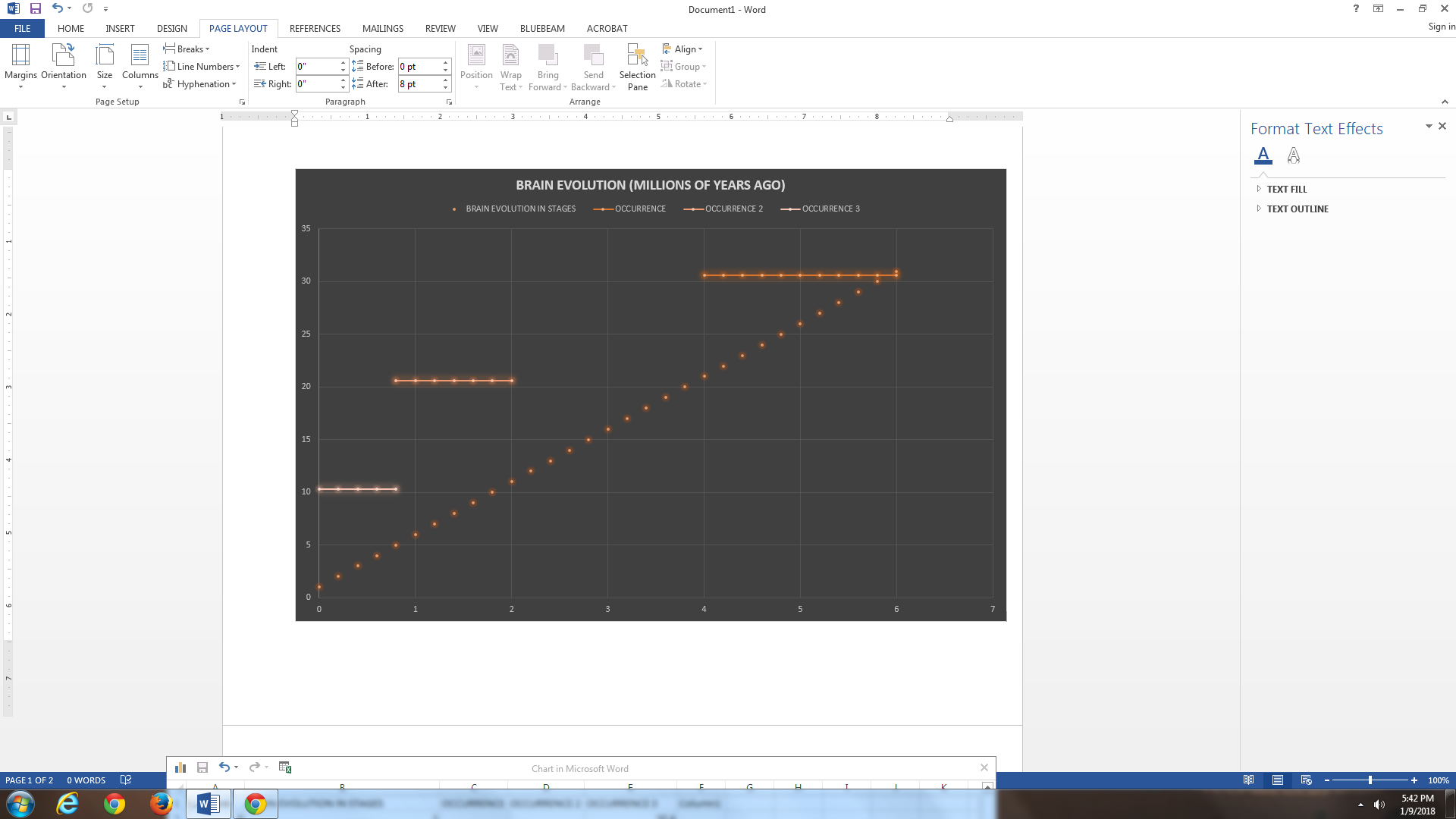Switch to Web Layout view in status bar
The image size is (1456, 819).
coord(1306,780)
